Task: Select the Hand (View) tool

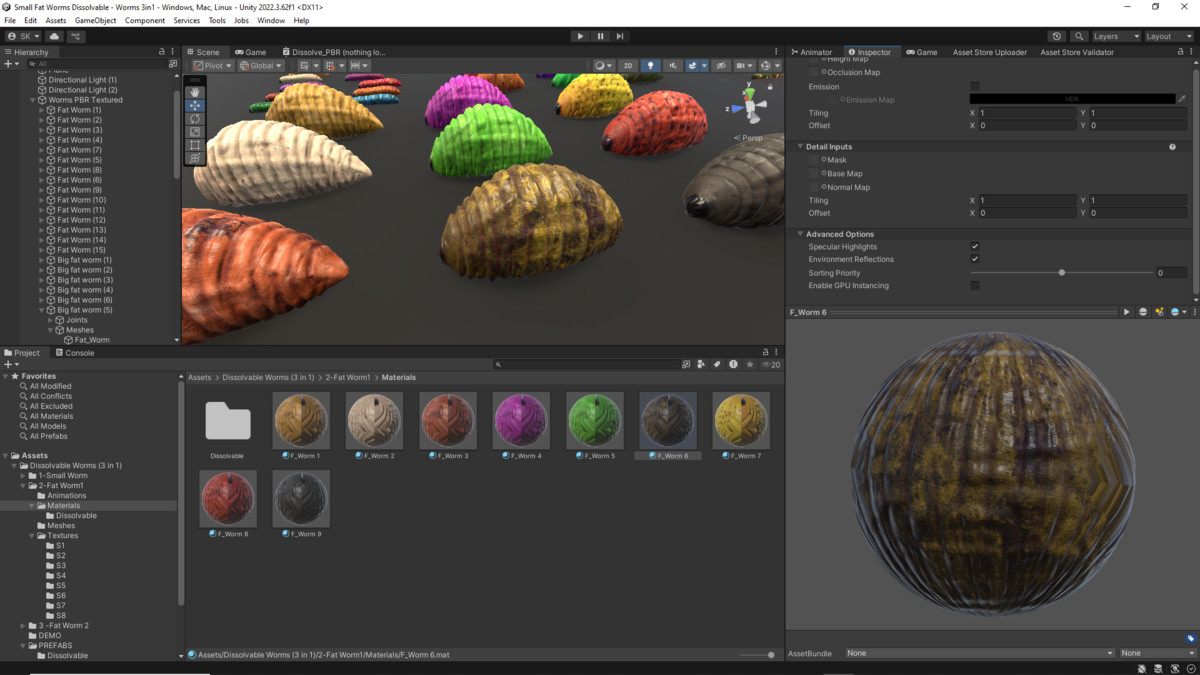Action: (195, 92)
